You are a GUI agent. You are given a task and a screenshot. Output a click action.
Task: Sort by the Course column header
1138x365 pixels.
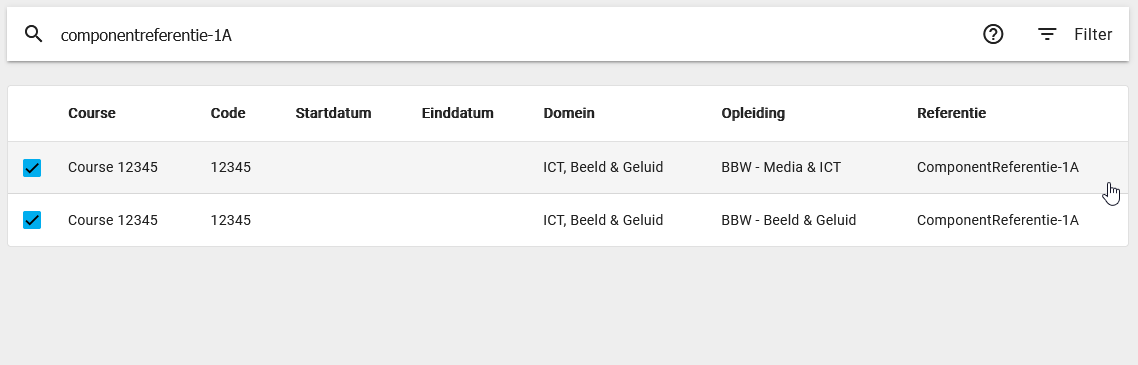coord(91,113)
